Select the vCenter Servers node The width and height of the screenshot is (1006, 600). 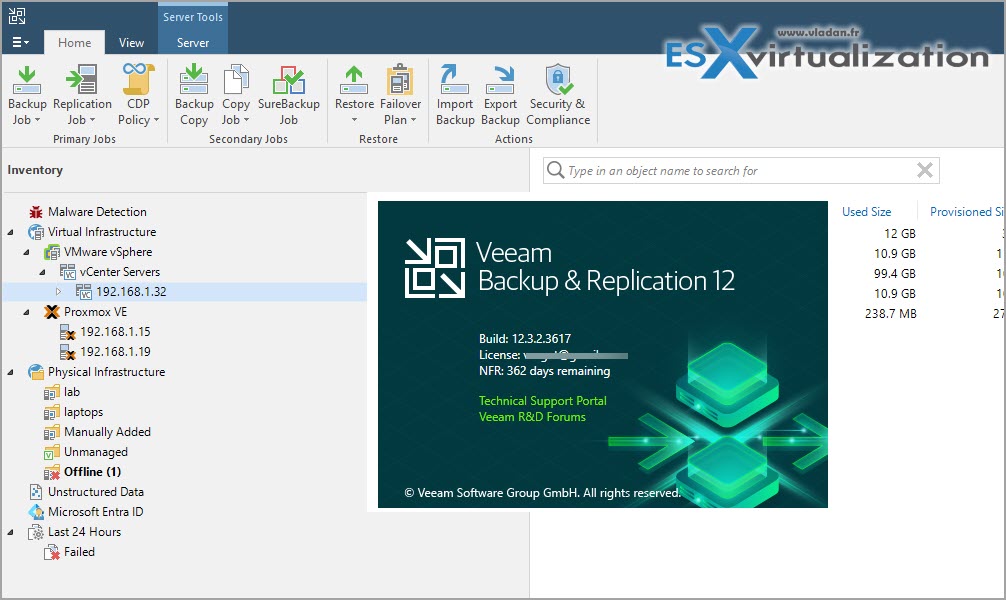120,271
